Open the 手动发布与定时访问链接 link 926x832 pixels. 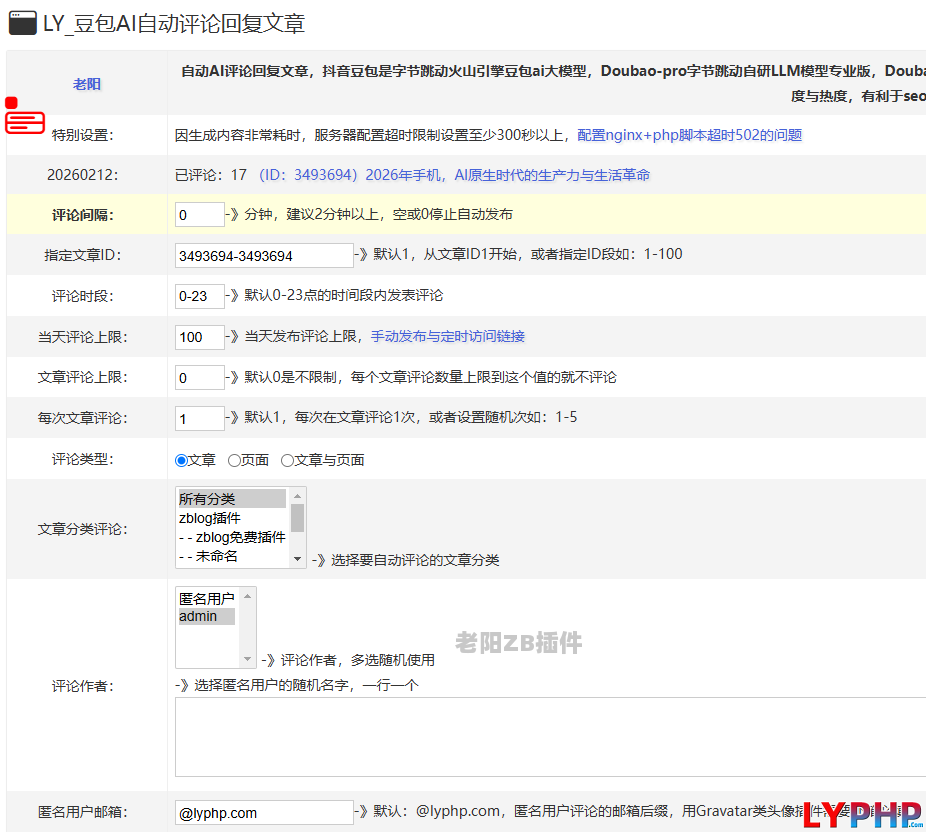pos(448,336)
